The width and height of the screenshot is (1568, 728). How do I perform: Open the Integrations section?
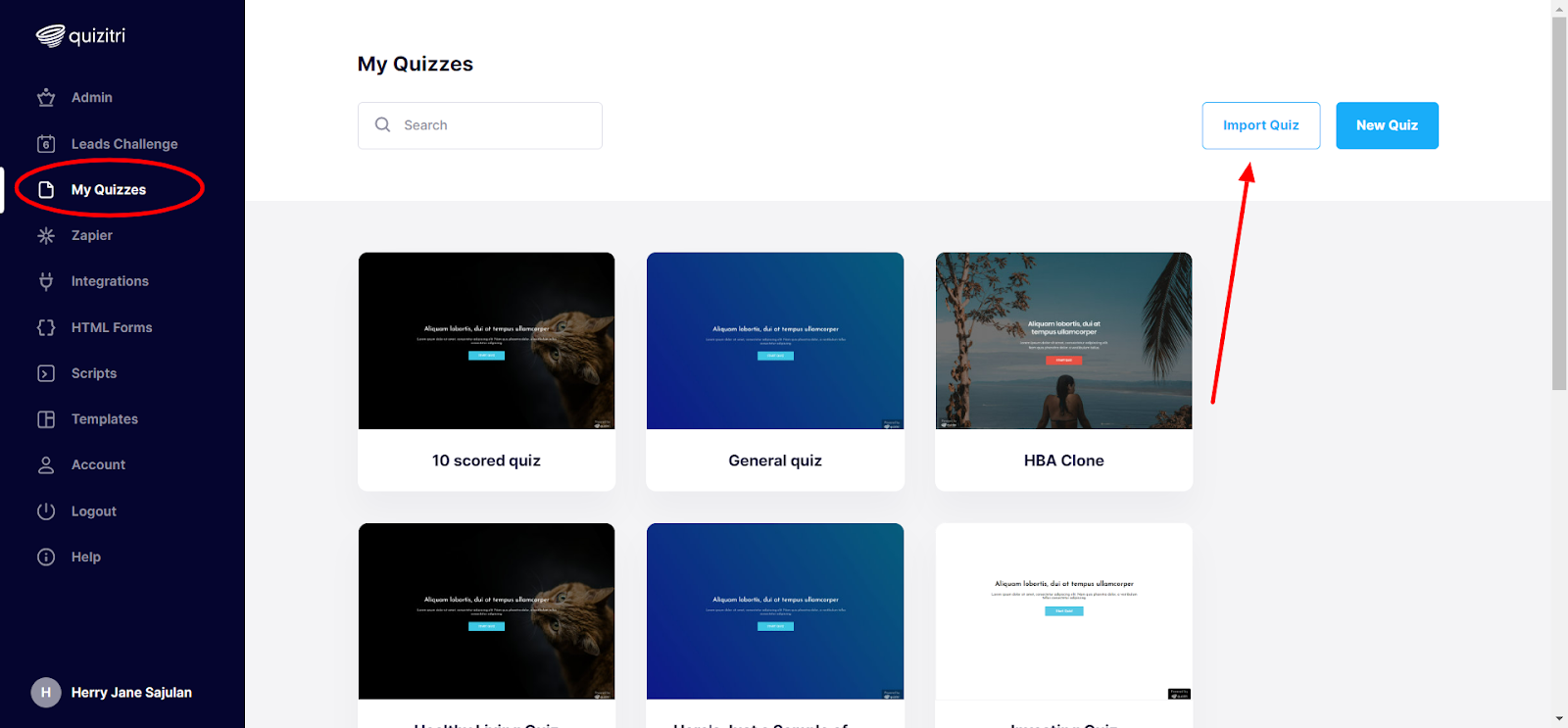110,281
